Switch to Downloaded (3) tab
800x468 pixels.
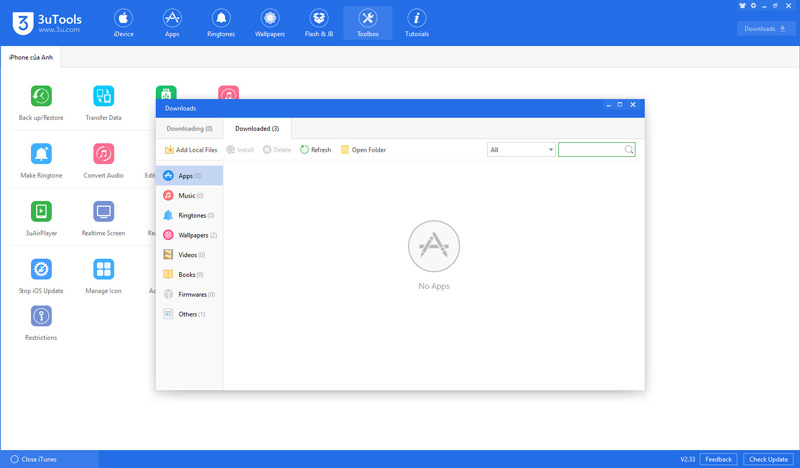point(257,129)
